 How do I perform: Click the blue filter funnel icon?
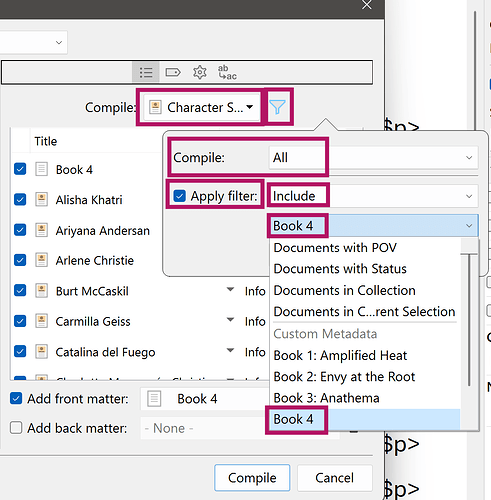click(x=277, y=107)
